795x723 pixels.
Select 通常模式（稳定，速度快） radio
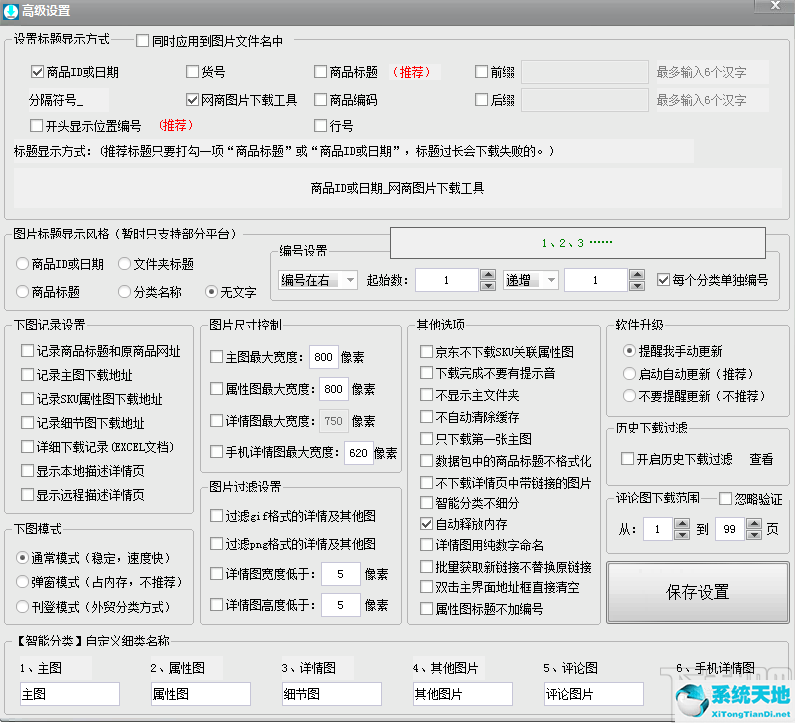(x=22, y=558)
